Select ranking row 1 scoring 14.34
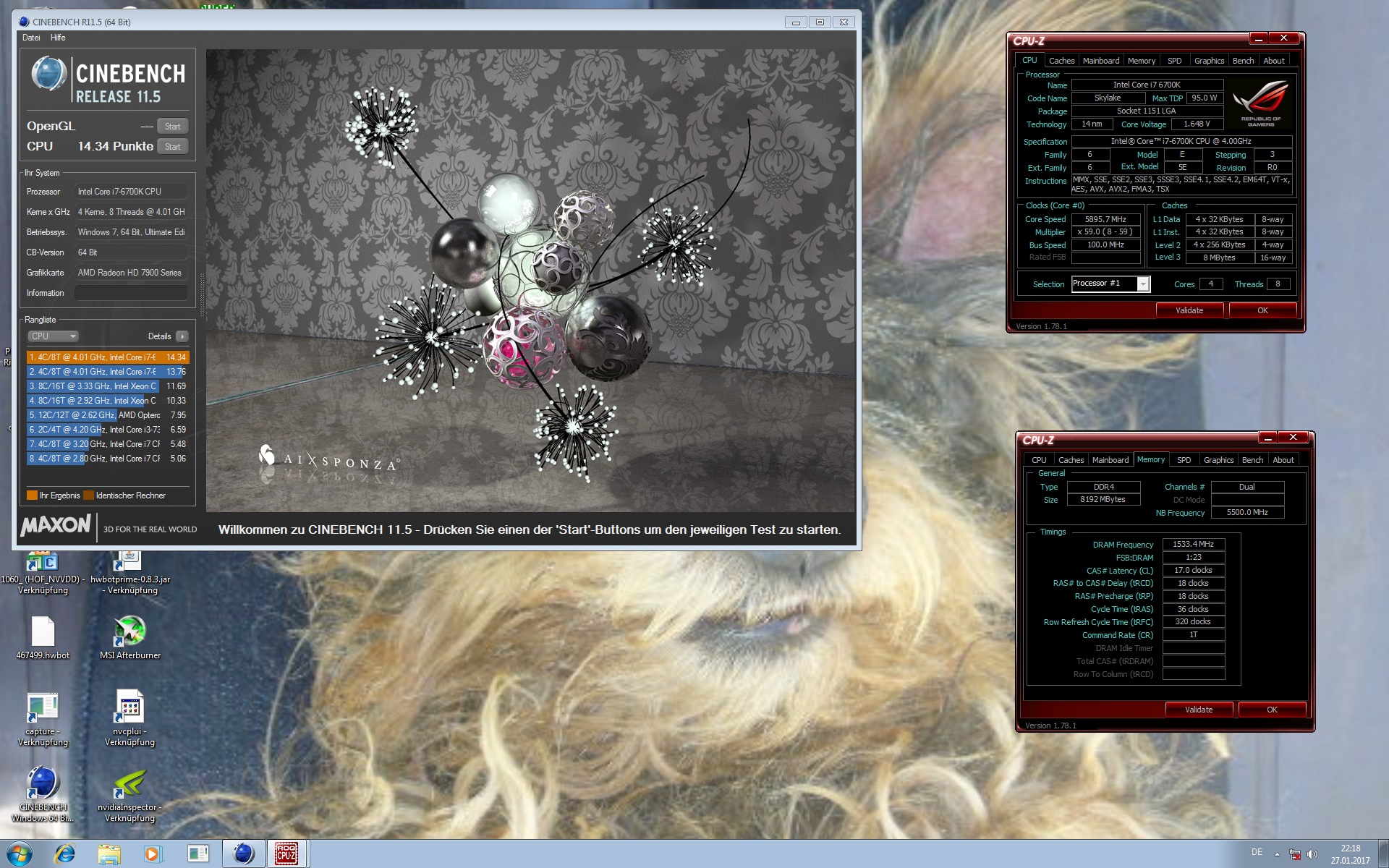The height and width of the screenshot is (868, 1389). pos(108,357)
